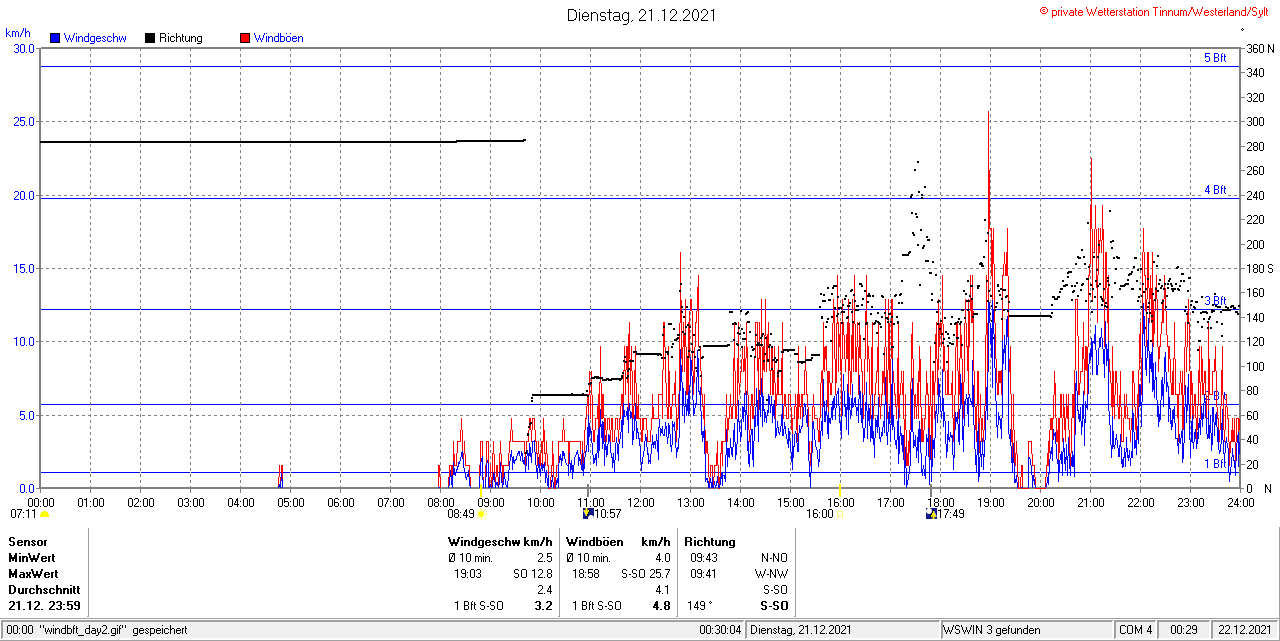Screen dimensions: 1280x641
Task: Click the WSWIN 3 gefunden status entry
Action: tap(992, 630)
